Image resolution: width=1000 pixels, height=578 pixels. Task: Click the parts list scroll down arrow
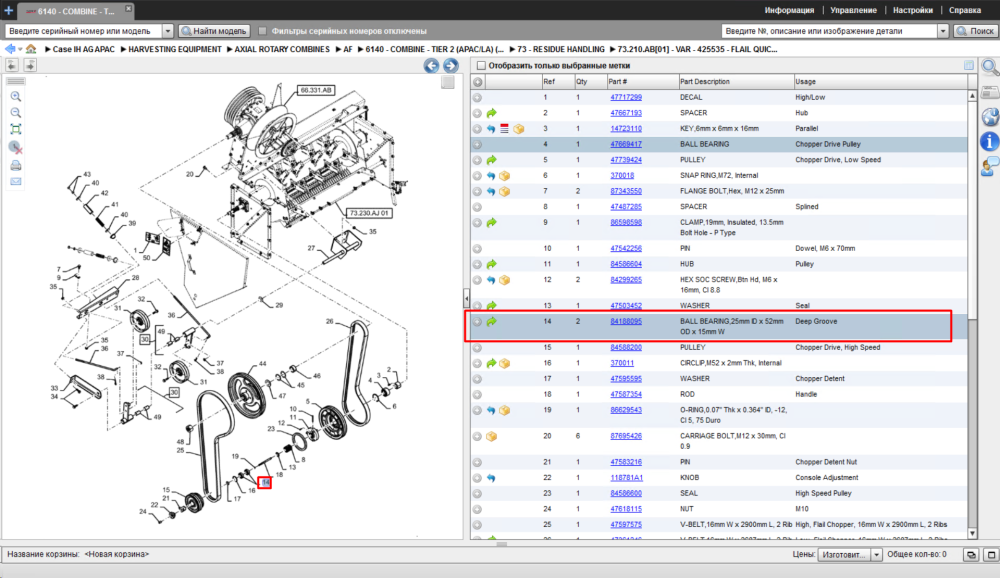click(973, 533)
